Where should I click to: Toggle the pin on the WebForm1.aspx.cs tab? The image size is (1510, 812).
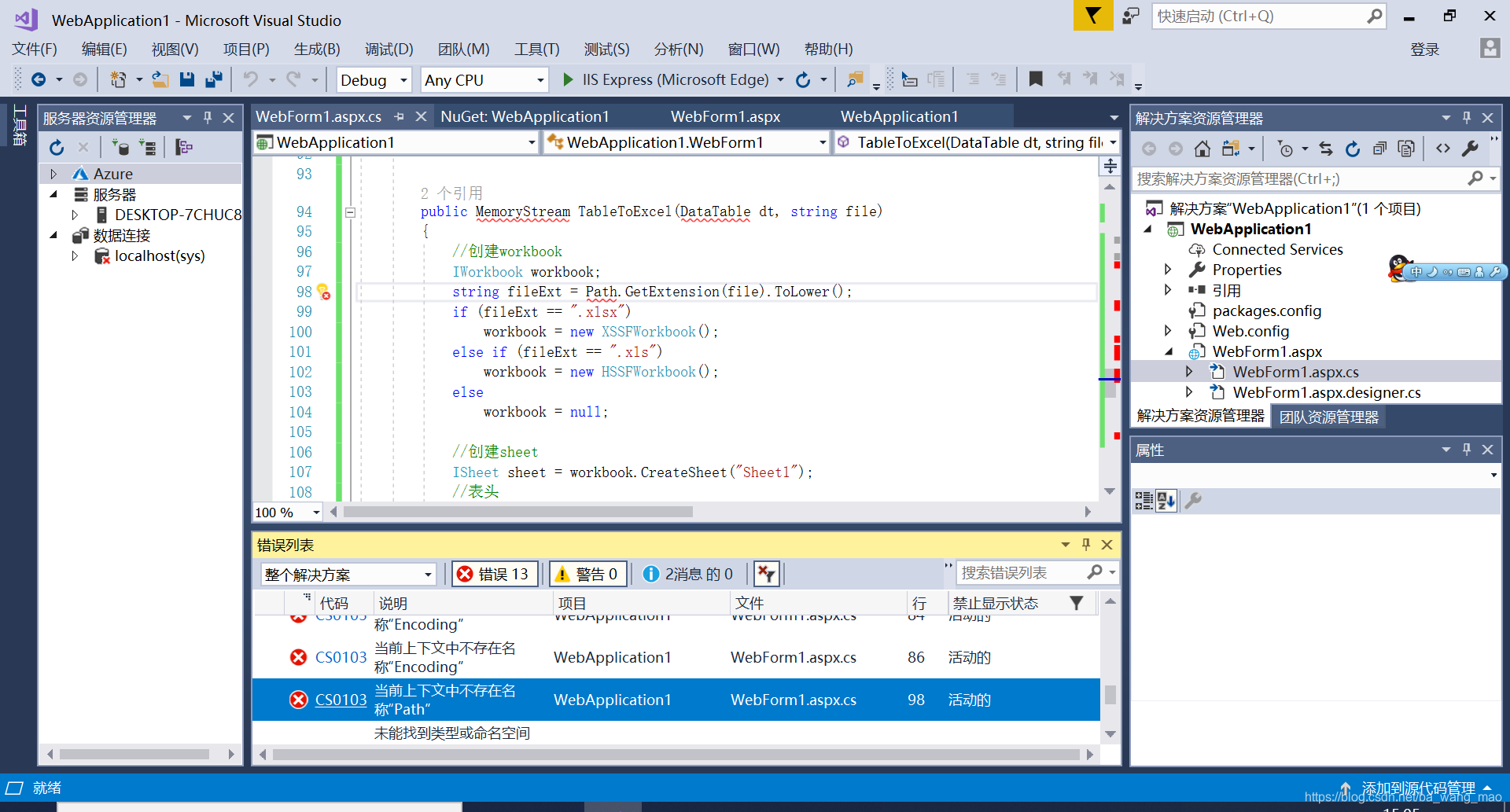pos(400,116)
